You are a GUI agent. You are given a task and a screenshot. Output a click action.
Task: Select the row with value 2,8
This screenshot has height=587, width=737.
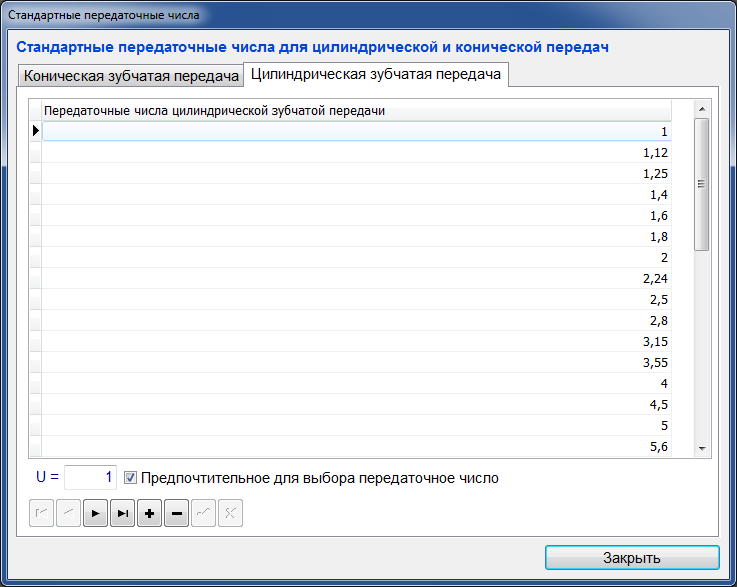coord(356,320)
